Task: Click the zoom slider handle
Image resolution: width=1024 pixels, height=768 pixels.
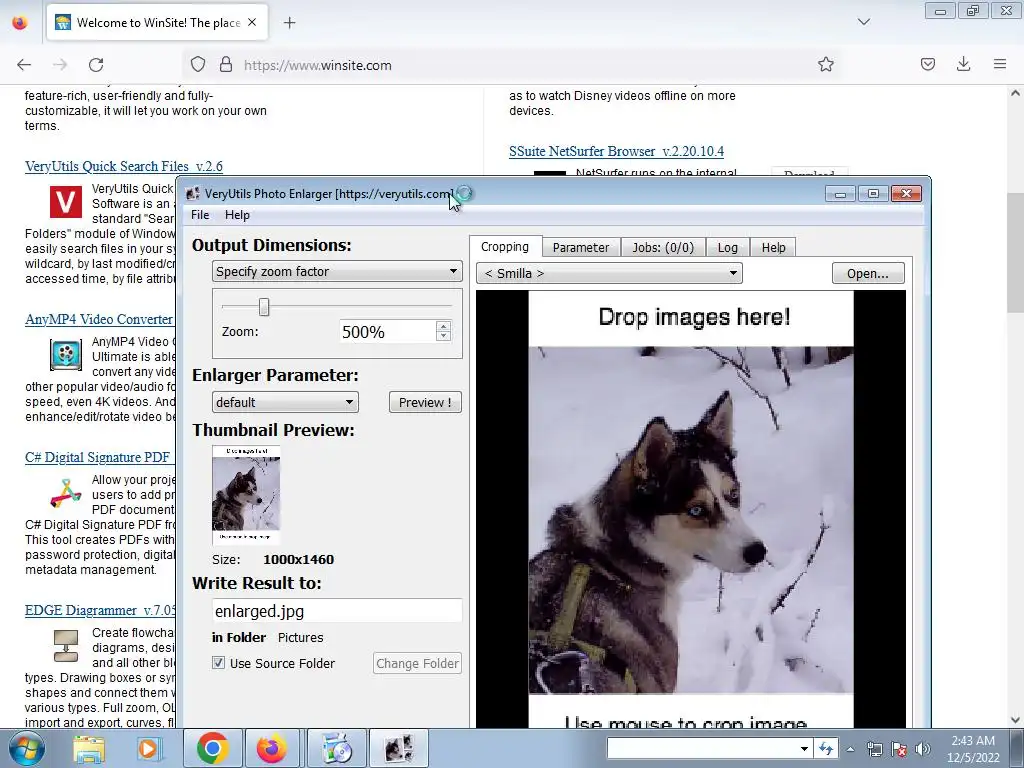Action: [264, 306]
